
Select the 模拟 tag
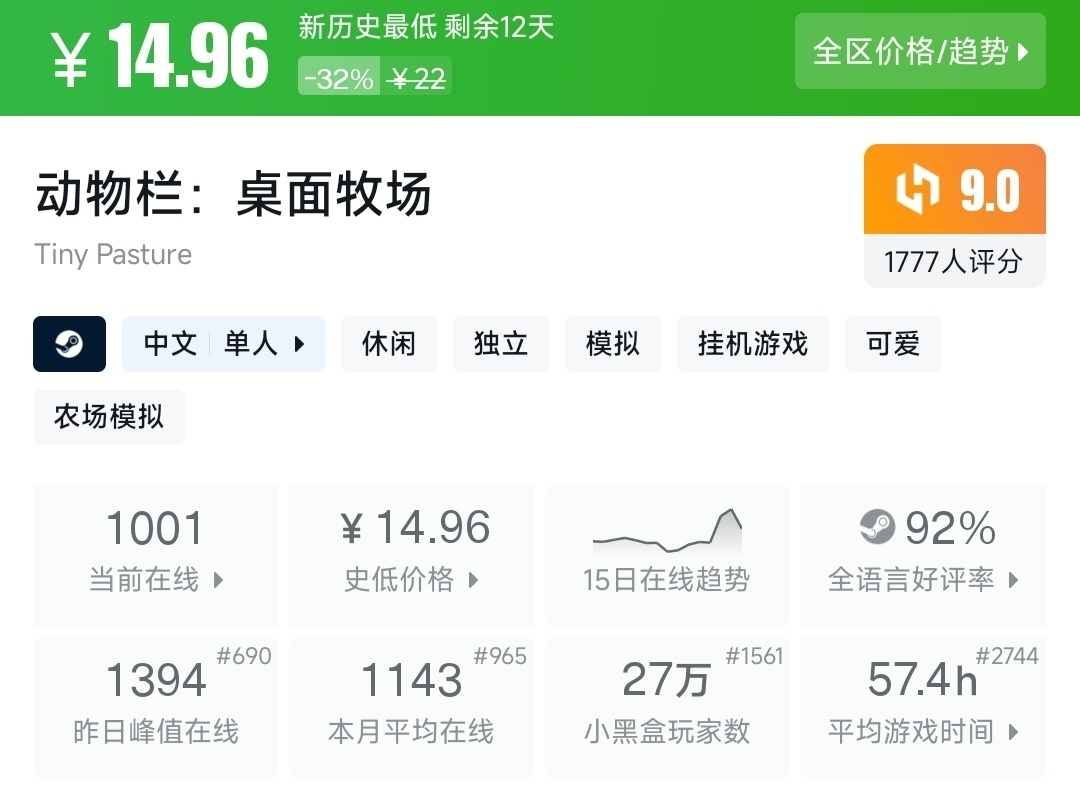click(613, 344)
